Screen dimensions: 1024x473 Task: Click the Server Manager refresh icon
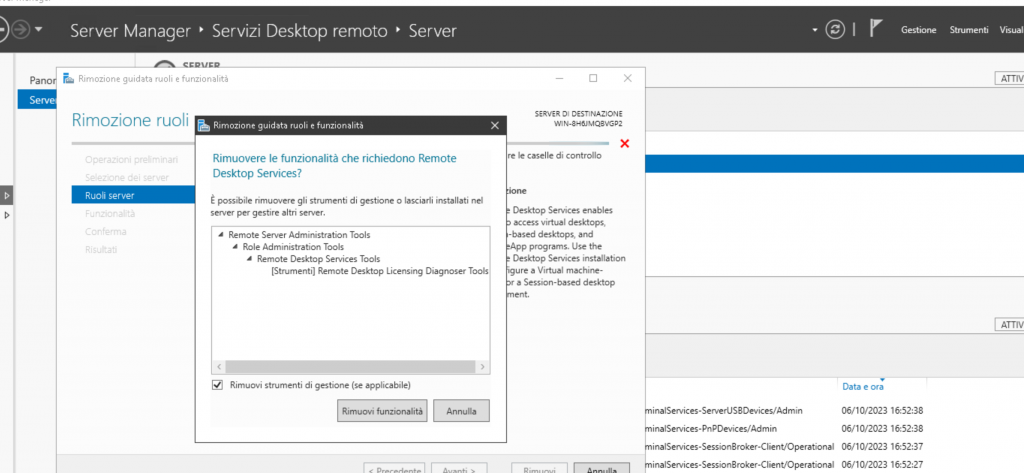click(x=836, y=30)
